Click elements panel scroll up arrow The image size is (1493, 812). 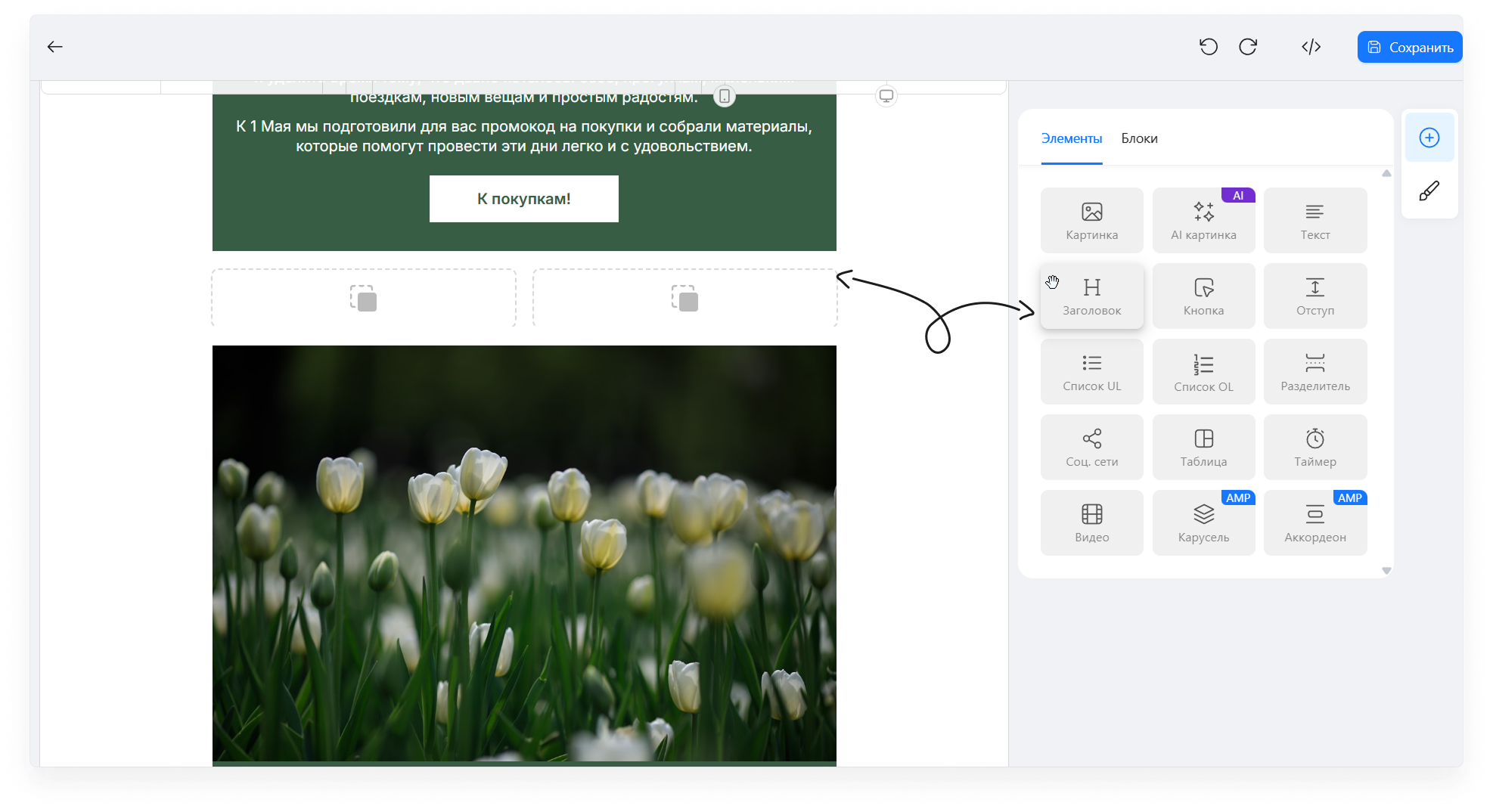pyautogui.click(x=1386, y=174)
